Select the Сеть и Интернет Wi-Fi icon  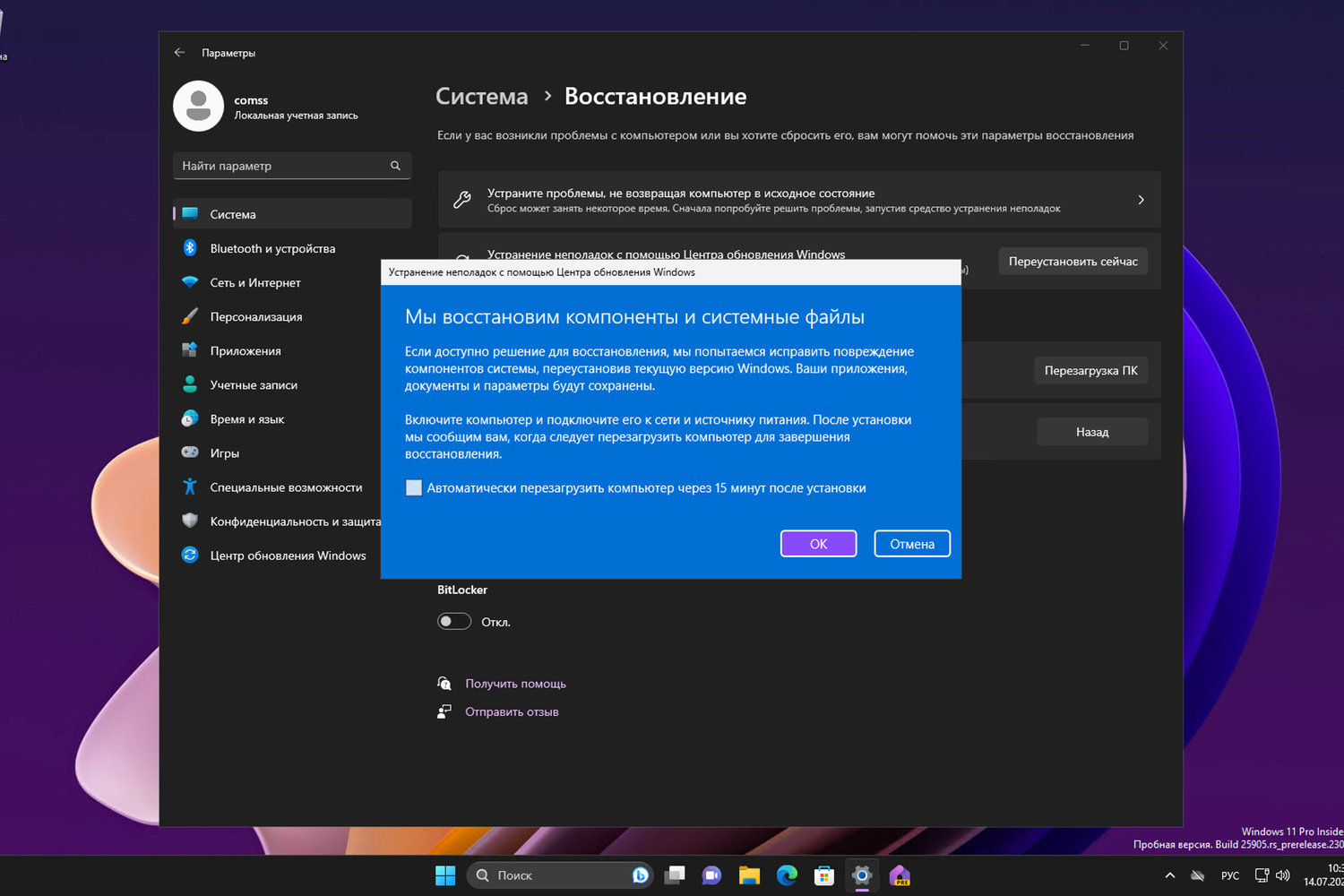point(190,282)
